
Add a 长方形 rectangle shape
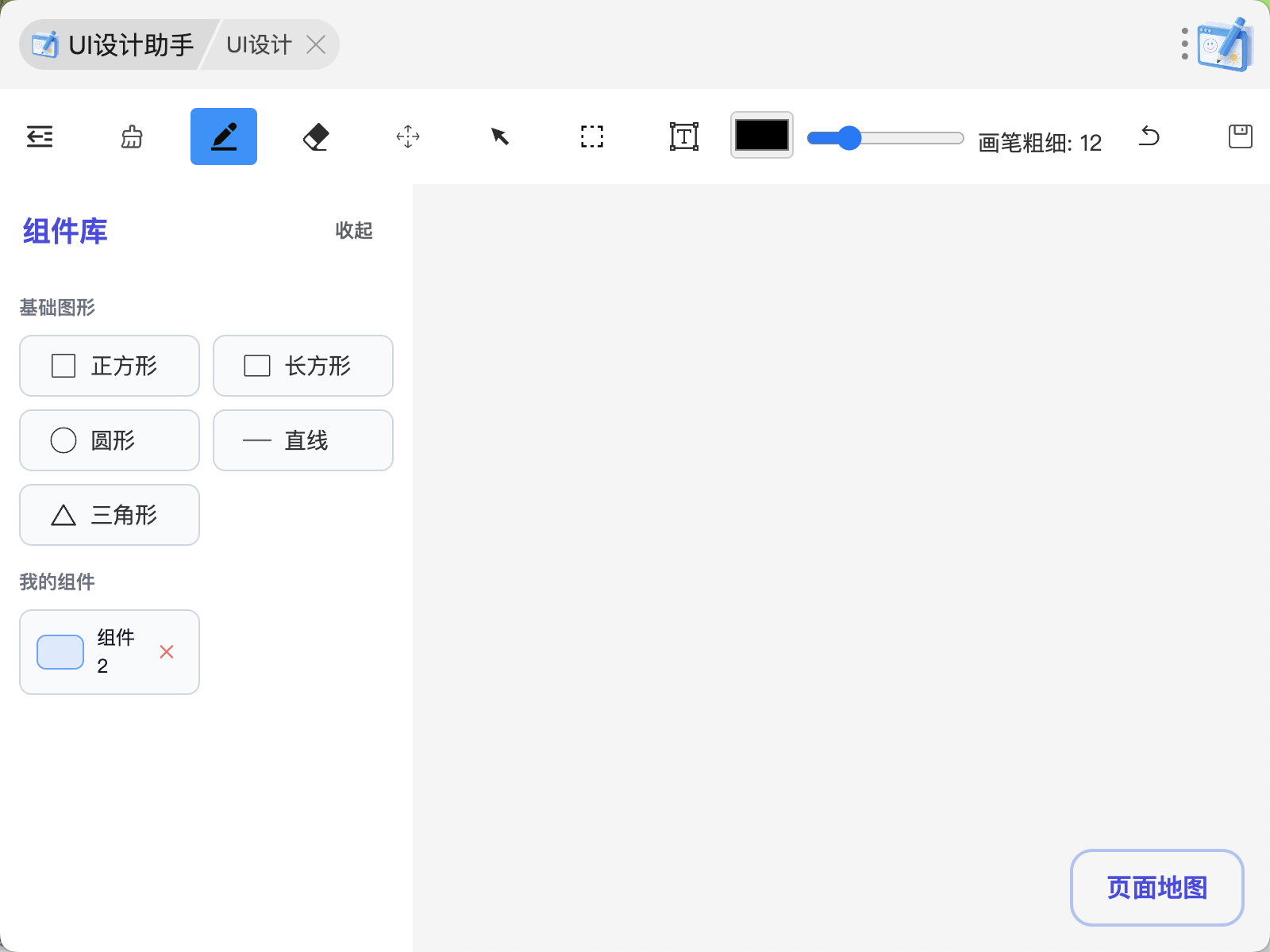coord(303,366)
